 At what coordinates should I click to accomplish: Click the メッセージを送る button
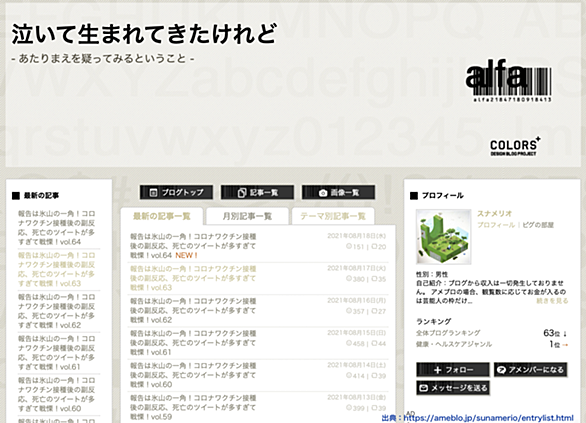pos(453,388)
